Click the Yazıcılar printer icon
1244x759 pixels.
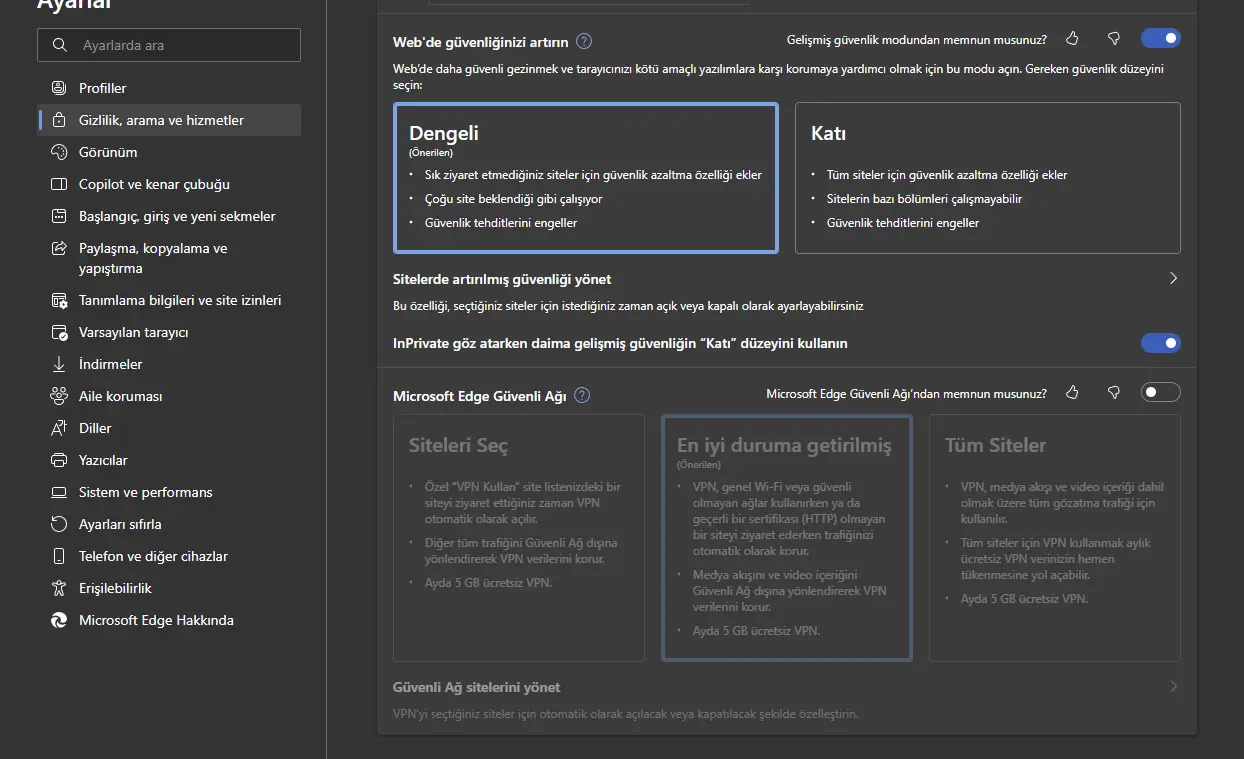pyautogui.click(x=59, y=460)
